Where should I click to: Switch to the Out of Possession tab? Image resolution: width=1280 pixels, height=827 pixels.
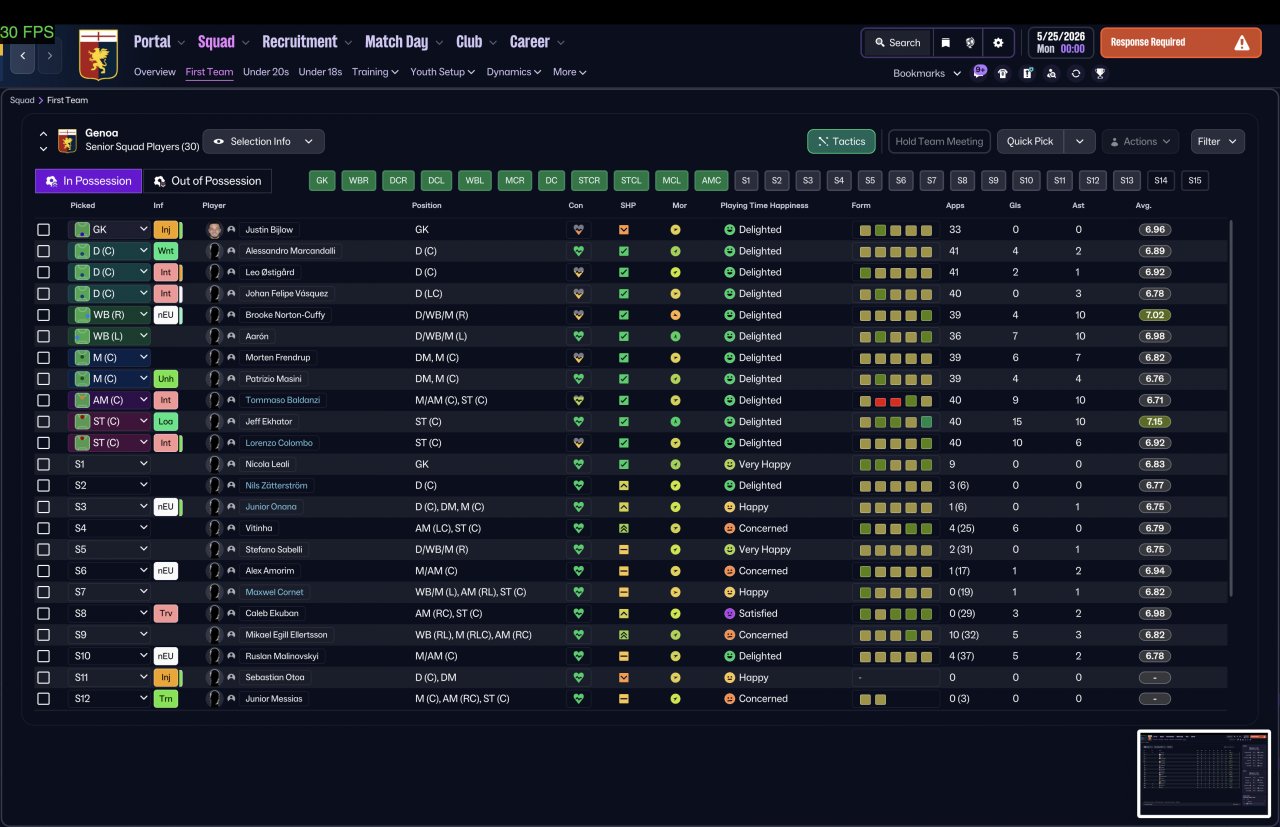(208, 181)
